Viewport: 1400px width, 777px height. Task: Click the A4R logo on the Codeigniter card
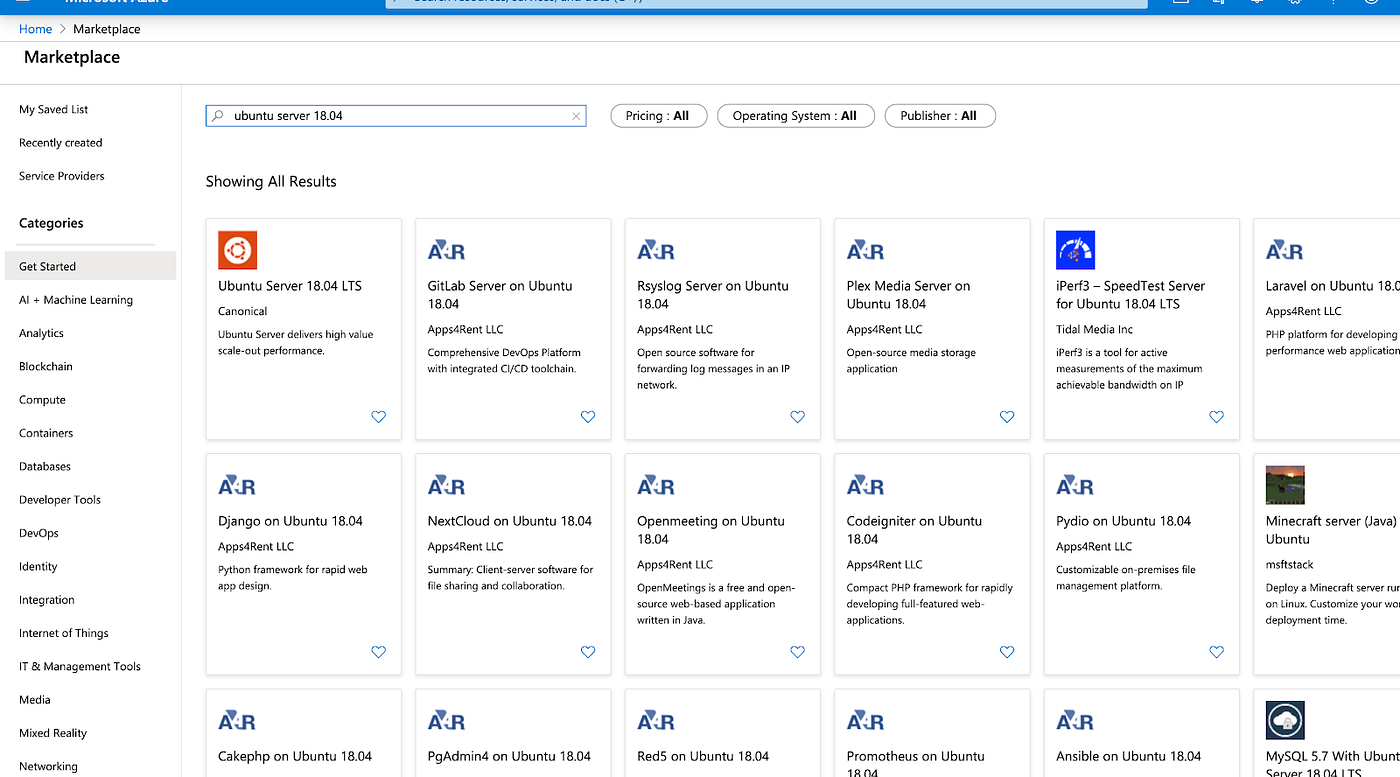click(x=866, y=486)
